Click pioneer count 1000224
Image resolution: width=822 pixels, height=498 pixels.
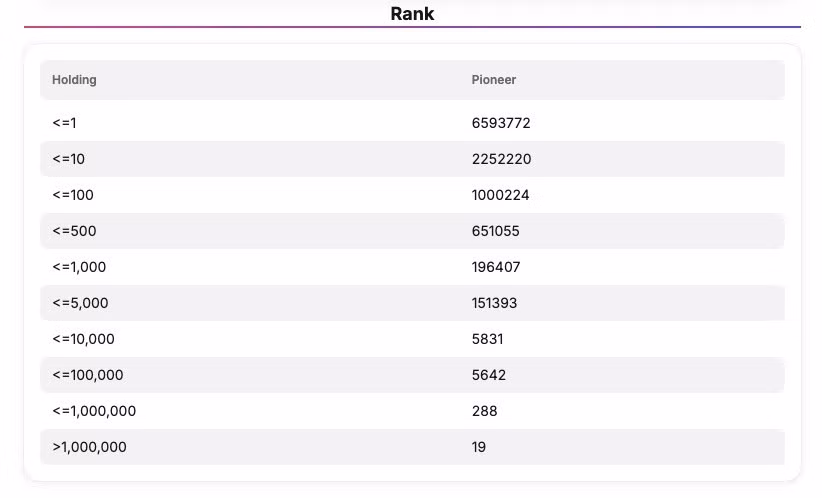[500, 195]
